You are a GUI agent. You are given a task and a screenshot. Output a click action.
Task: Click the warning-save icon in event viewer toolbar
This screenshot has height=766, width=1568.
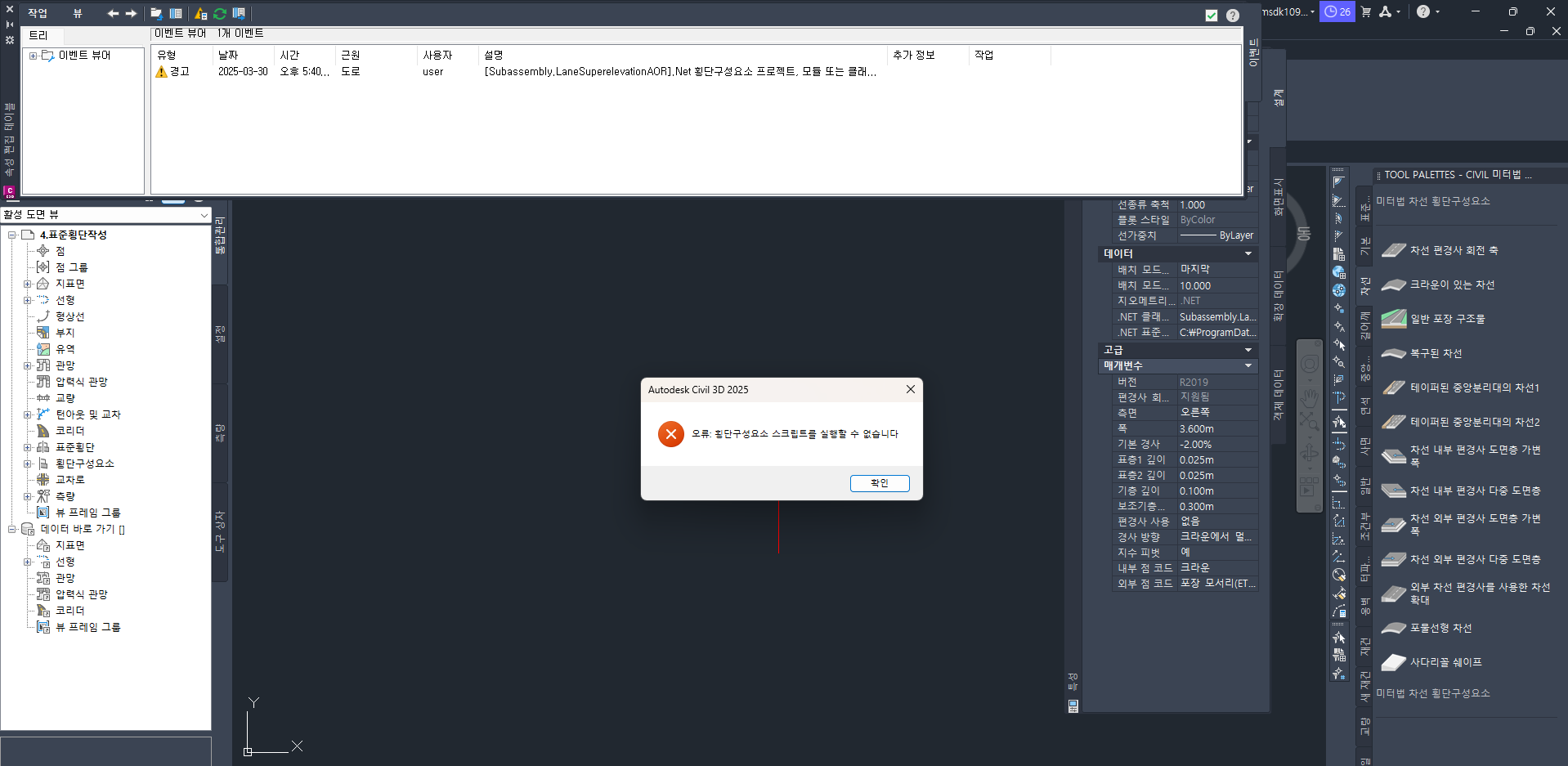(x=200, y=13)
